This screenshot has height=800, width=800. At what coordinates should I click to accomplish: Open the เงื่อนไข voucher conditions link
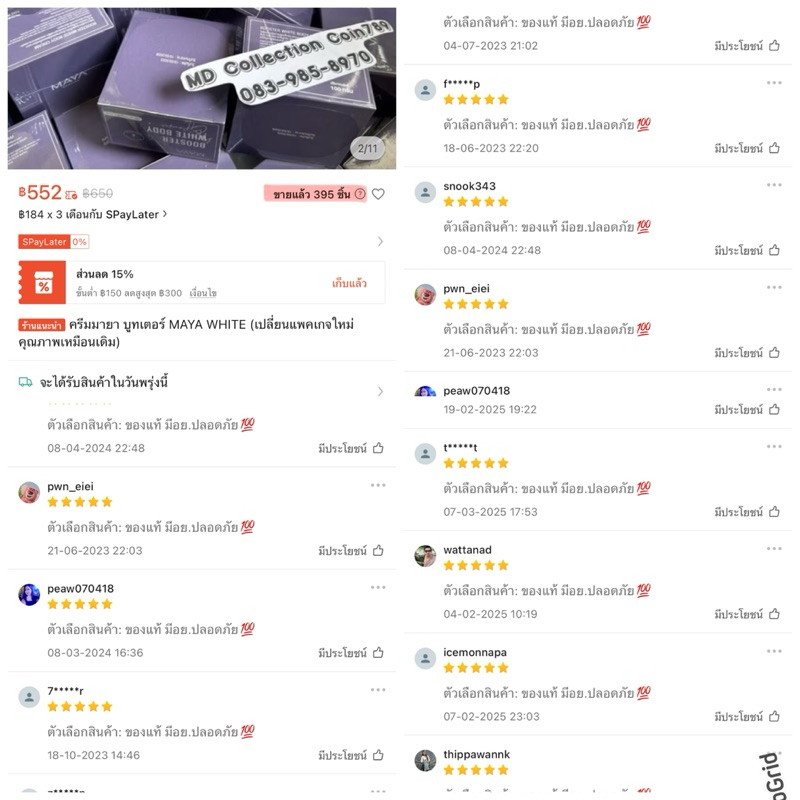click(x=203, y=293)
